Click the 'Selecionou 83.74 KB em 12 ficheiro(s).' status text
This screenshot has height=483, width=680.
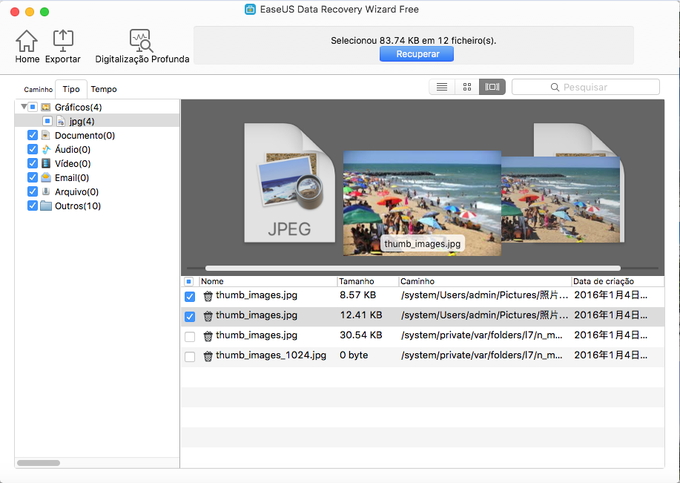413,40
